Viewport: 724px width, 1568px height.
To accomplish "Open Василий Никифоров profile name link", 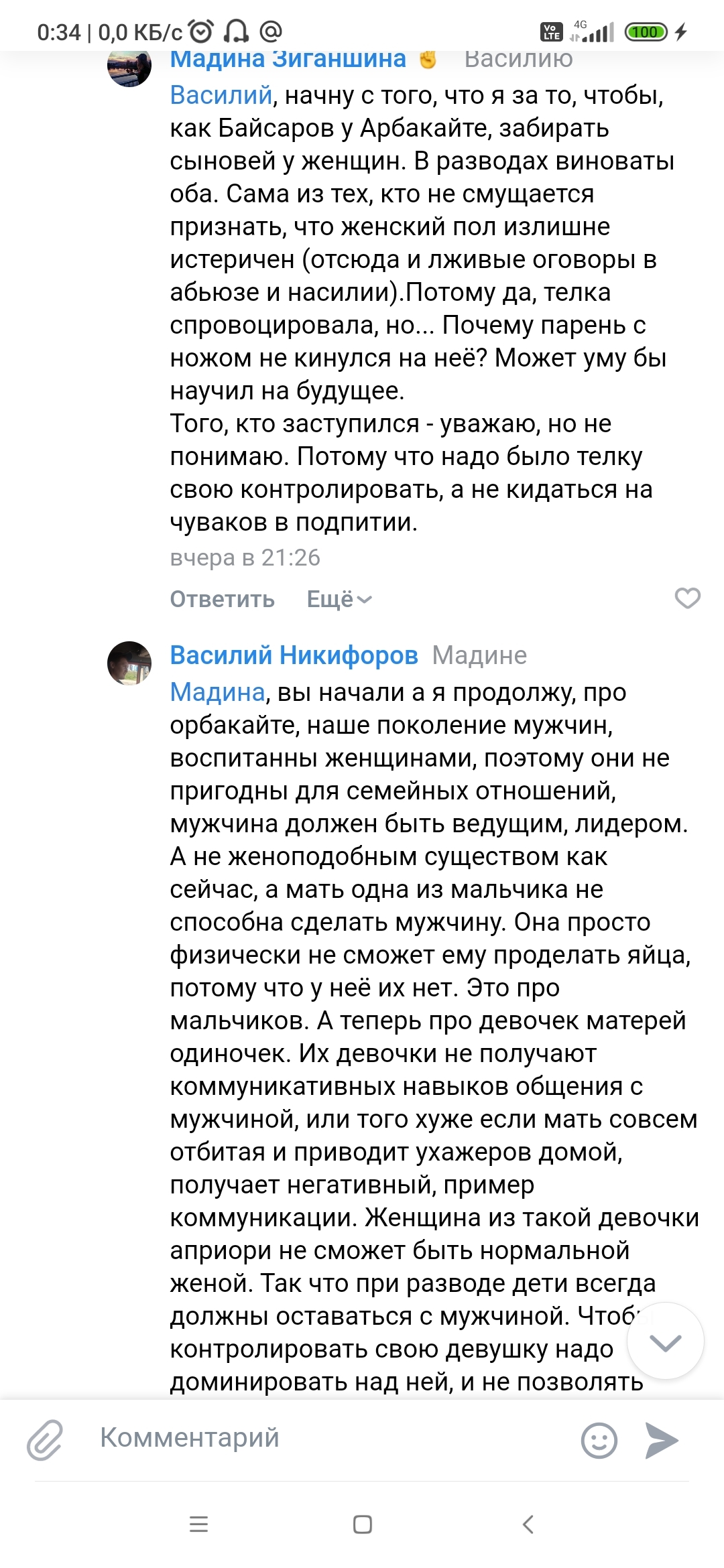I will (x=294, y=655).
